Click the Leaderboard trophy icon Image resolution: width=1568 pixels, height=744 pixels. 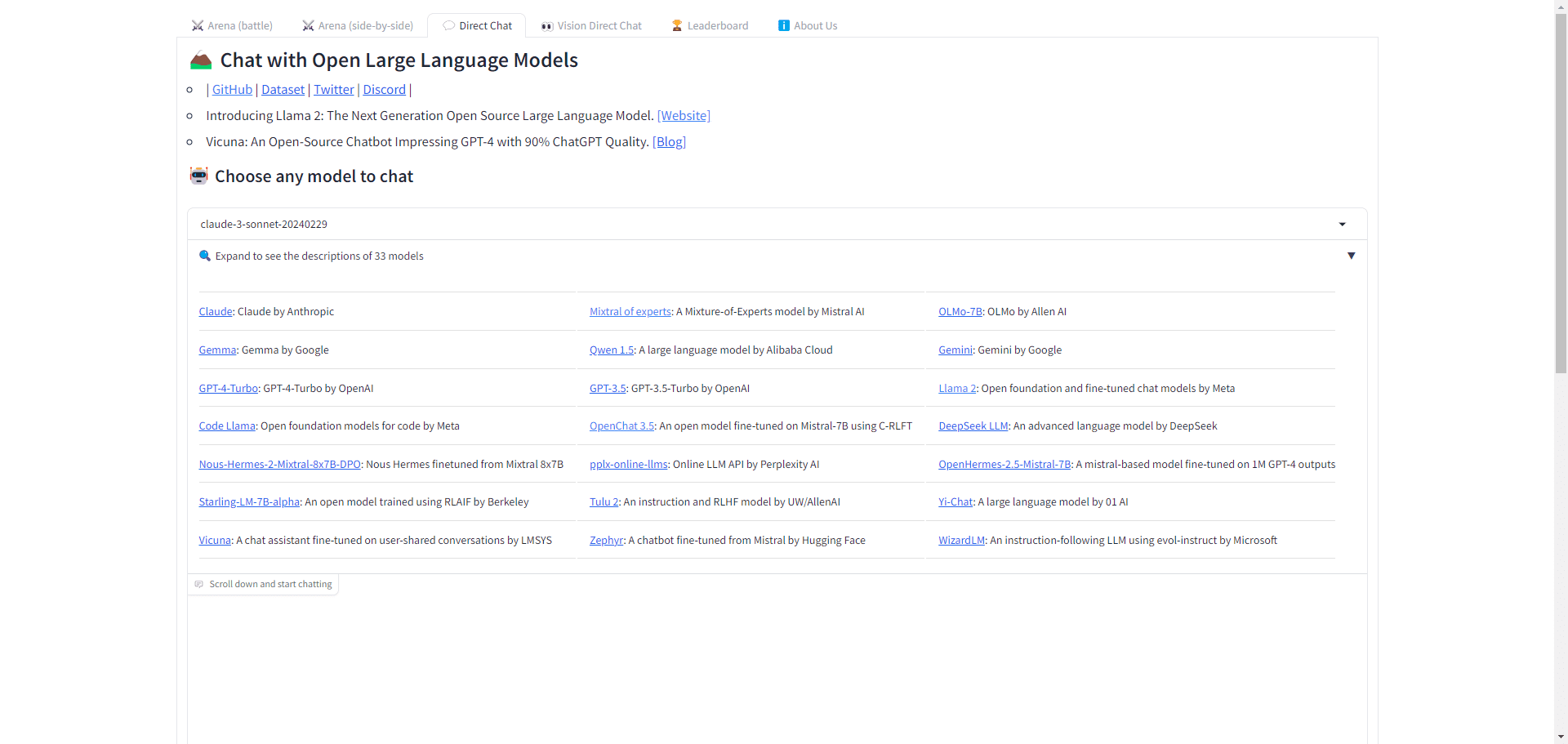(x=677, y=26)
